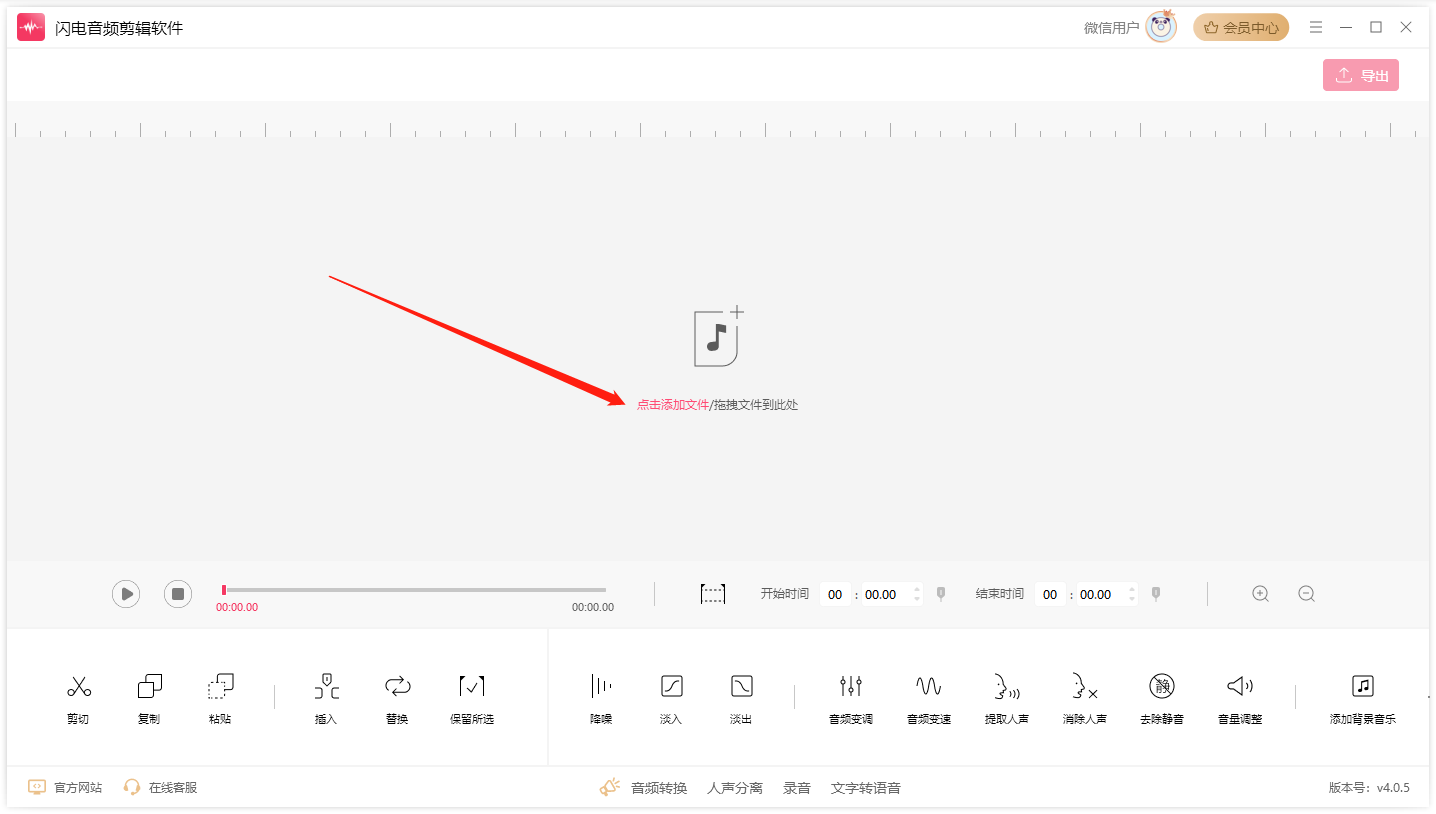Screen dimensions: 1436x814
Task: Click the 结束时间 label
Action: coord(1000,594)
